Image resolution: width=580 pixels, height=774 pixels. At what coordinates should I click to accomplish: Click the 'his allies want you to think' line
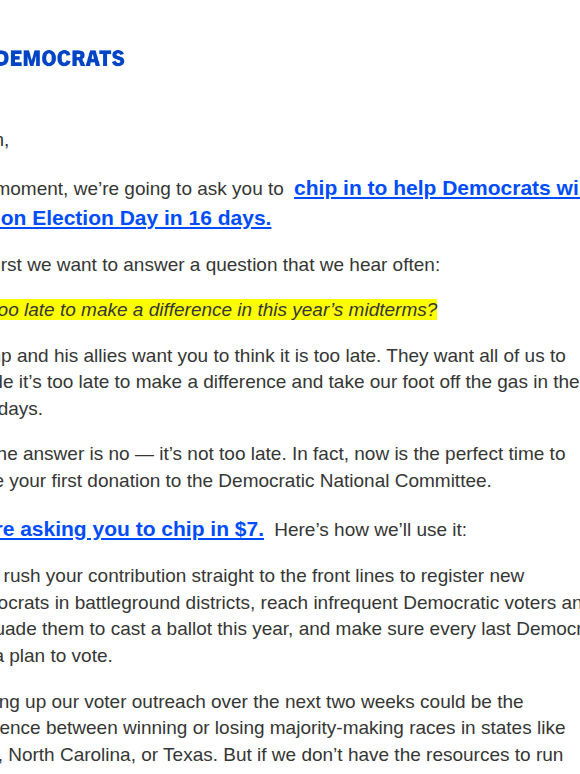coord(282,356)
